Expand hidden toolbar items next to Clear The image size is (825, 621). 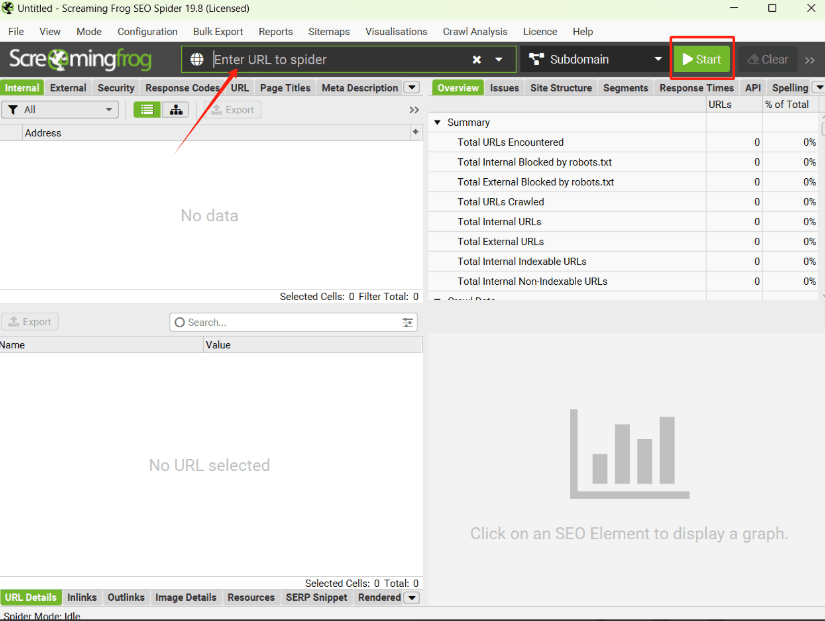pyautogui.click(x=810, y=60)
